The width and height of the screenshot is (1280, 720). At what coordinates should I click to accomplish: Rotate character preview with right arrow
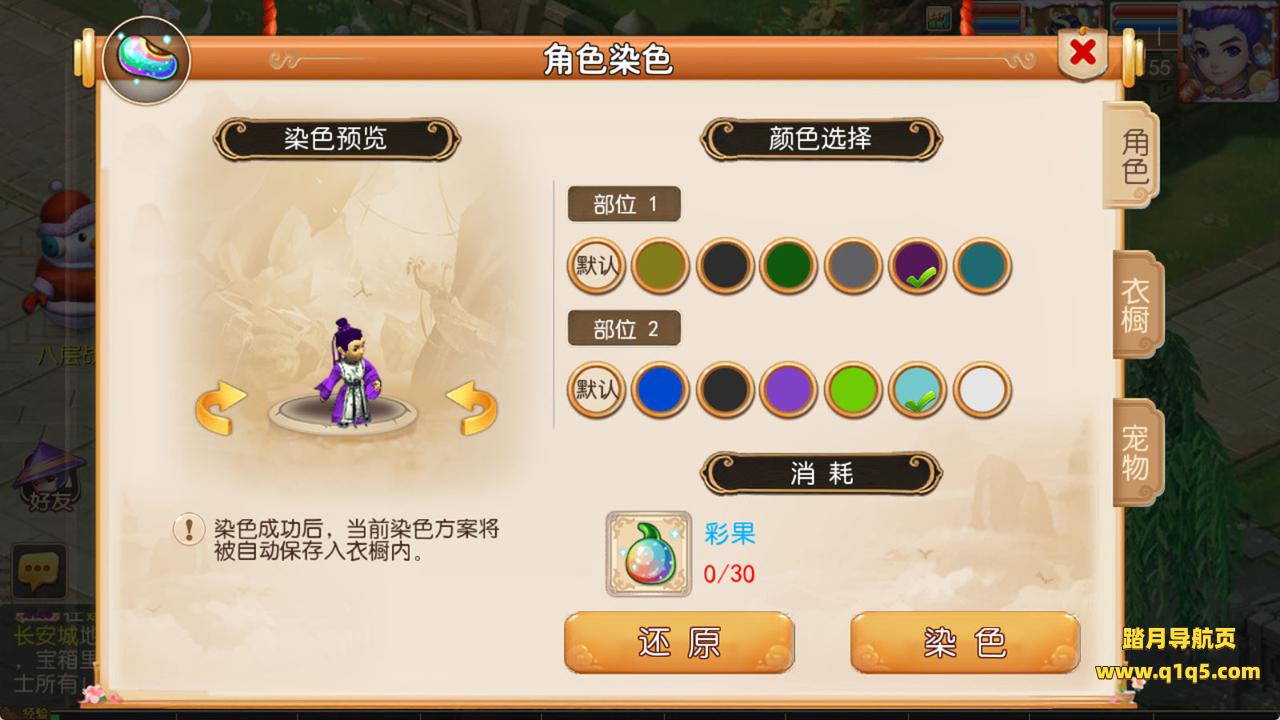pyautogui.click(x=472, y=408)
